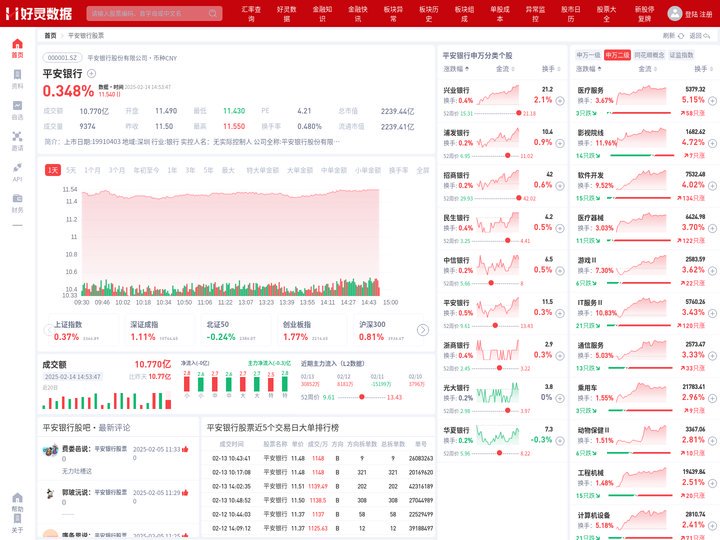
Task: Add 招商银行 with its plus icon
Action: [560, 186]
